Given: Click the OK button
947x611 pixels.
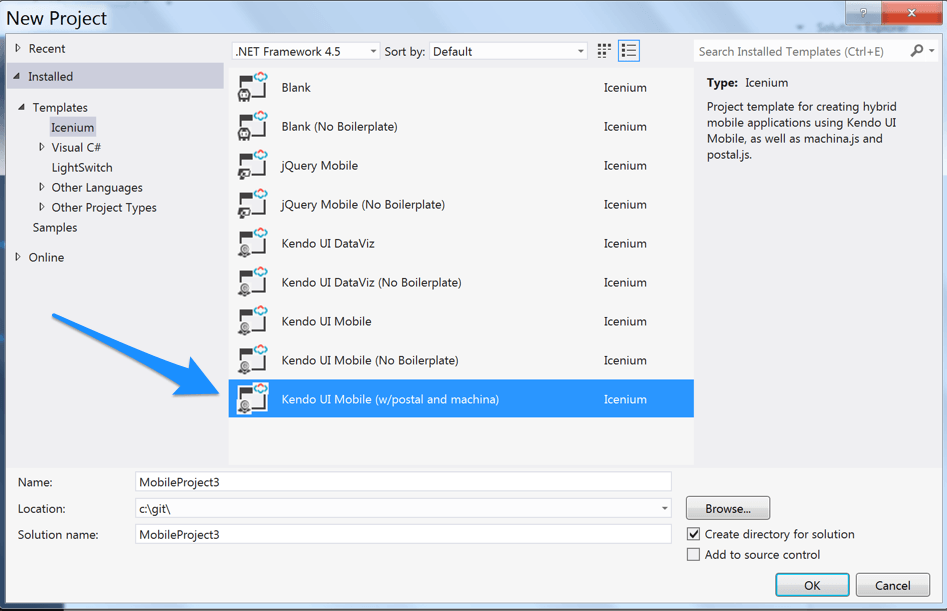Looking at the screenshot, I should click(812, 585).
